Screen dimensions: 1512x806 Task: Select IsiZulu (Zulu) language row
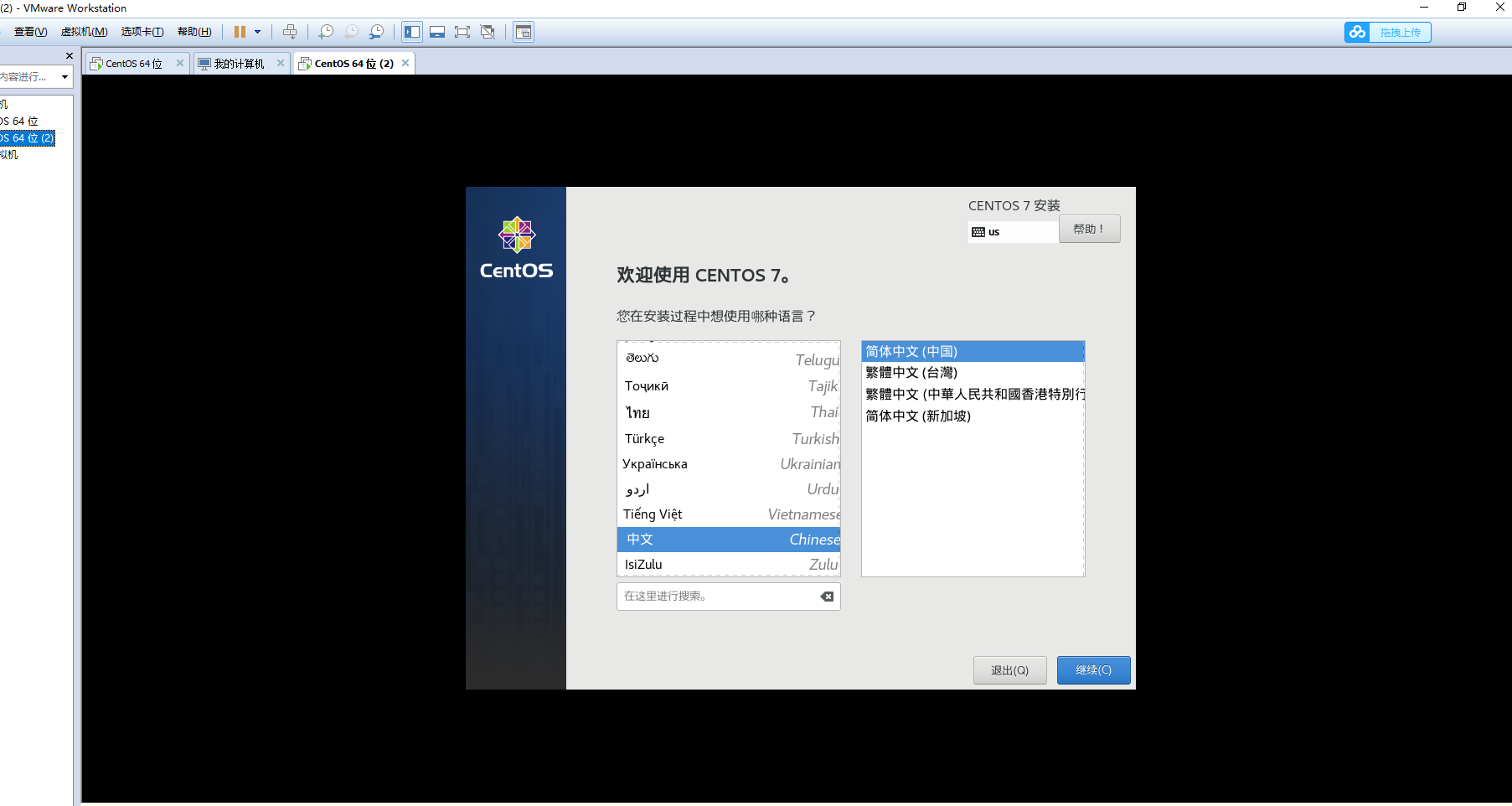(729, 564)
